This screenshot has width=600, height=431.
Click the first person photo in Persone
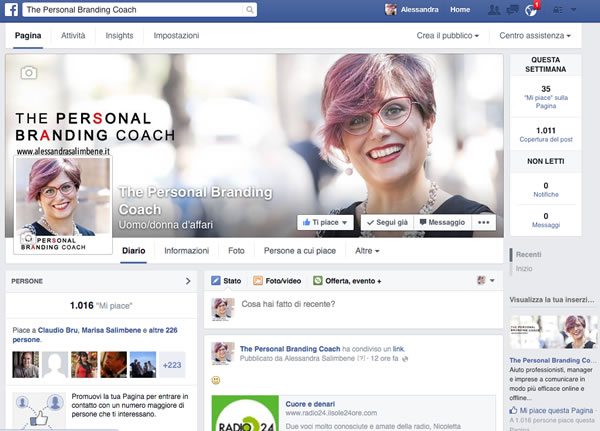pyautogui.click(x=26, y=365)
